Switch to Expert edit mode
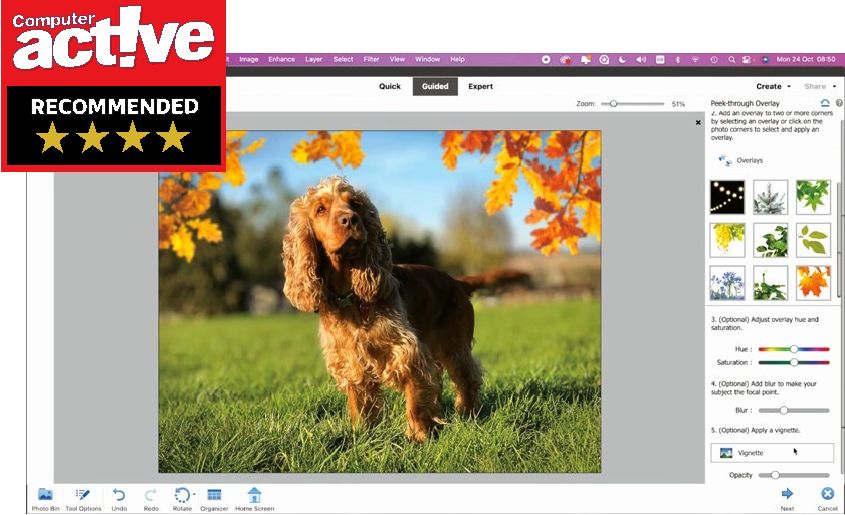 pyautogui.click(x=481, y=86)
